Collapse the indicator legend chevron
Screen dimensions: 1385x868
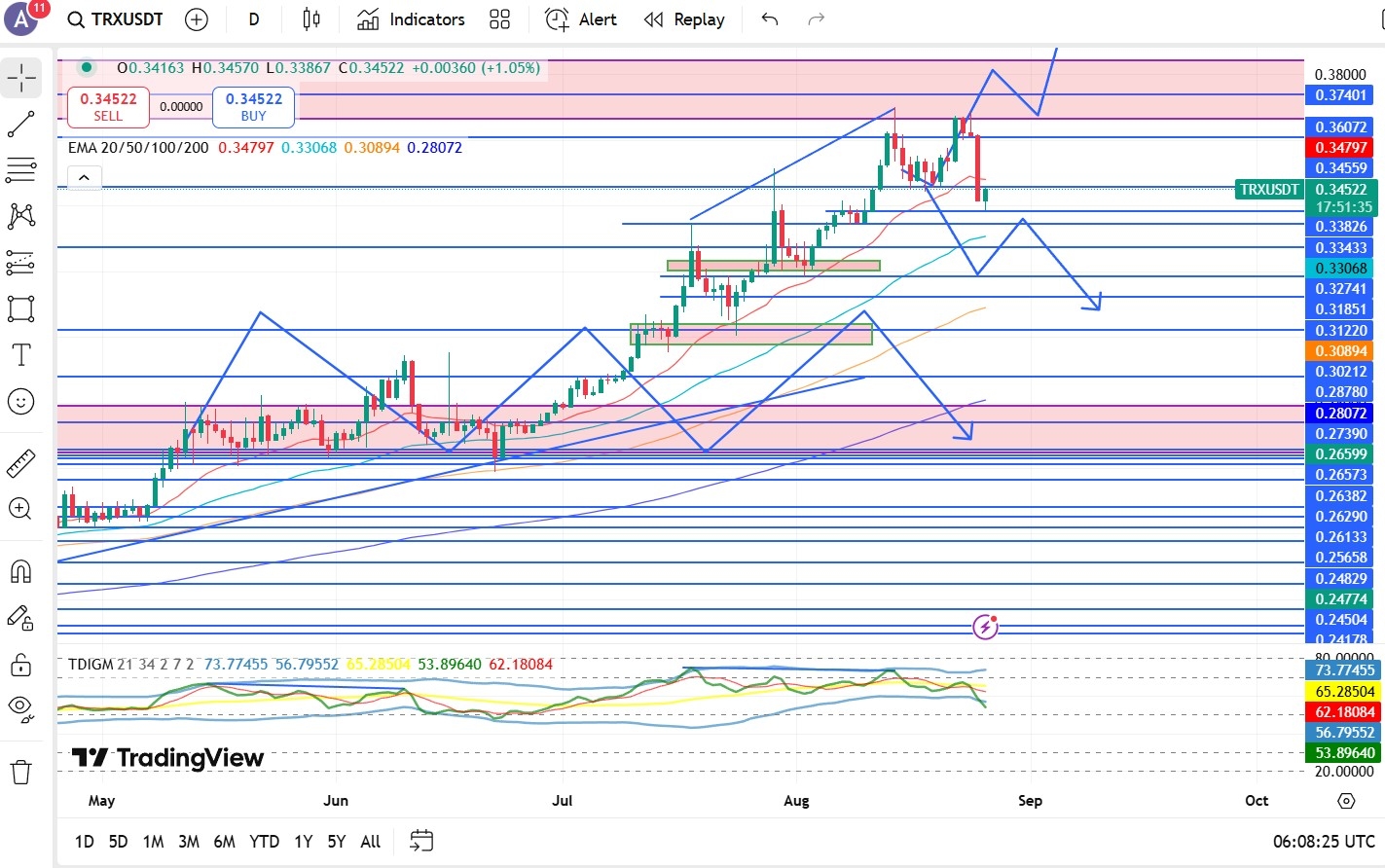(x=84, y=177)
